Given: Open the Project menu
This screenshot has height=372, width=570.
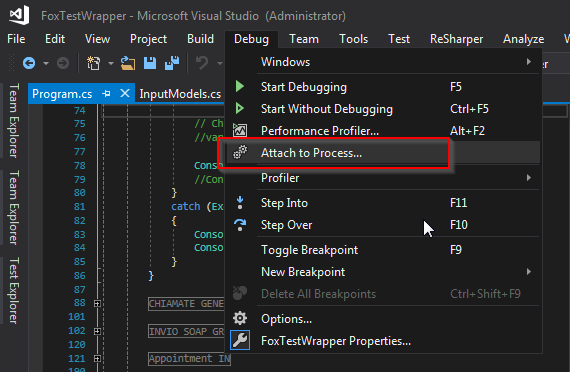Looking at the screenshot, I should point(148,39).
